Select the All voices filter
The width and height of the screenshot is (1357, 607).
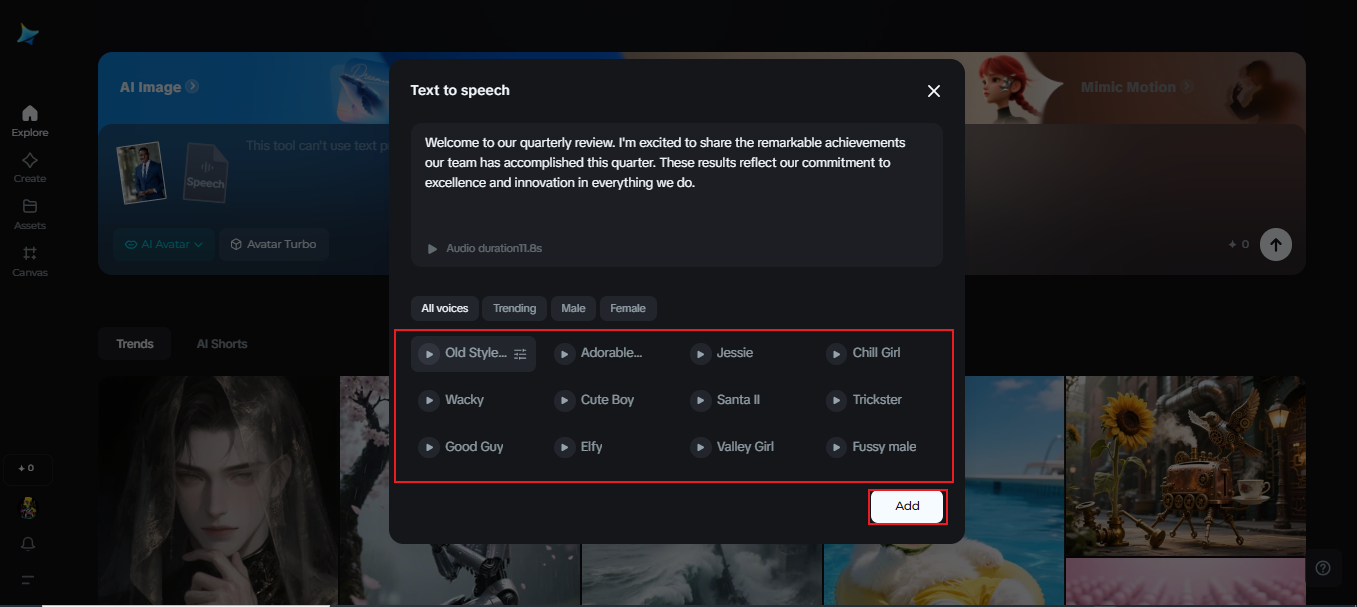pyautogui.click(x=445, y=308)
